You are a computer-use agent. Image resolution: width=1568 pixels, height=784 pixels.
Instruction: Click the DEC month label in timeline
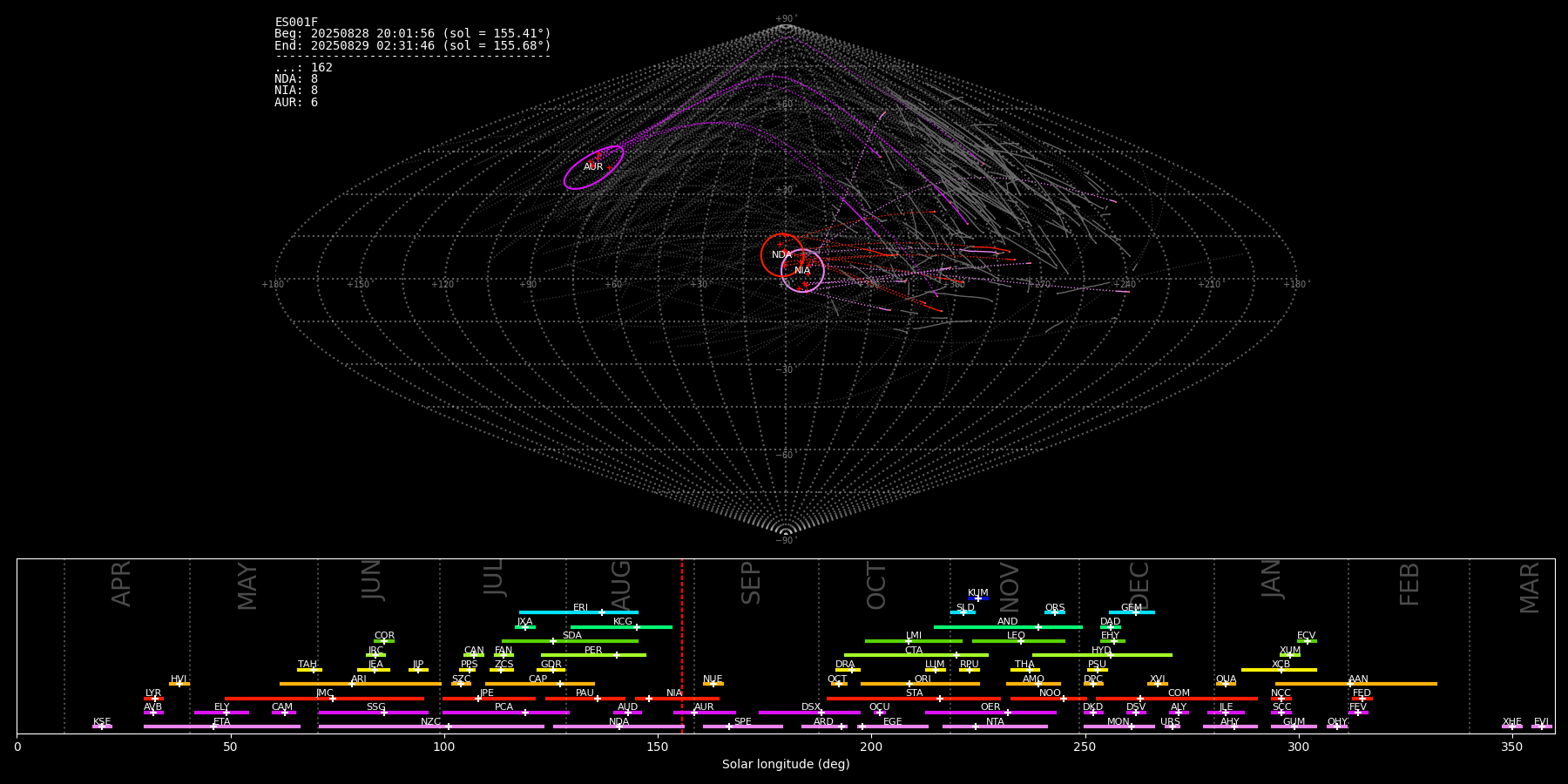[x=1139, y=585]
